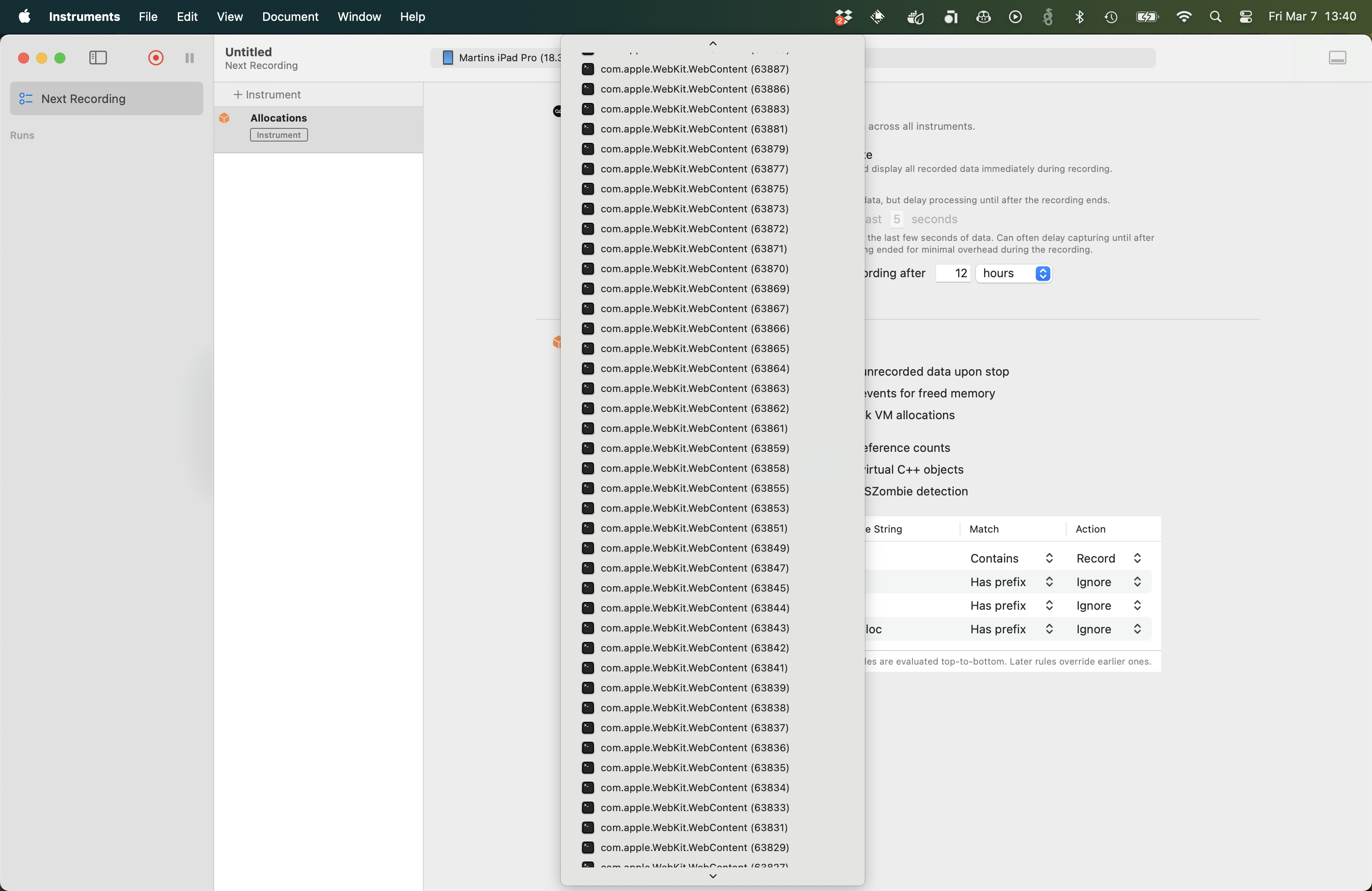Screen dimensions: 1372x891
Task: Choose com.apple.WebKit.WebContent (63842)
Action: coord(712,648)
